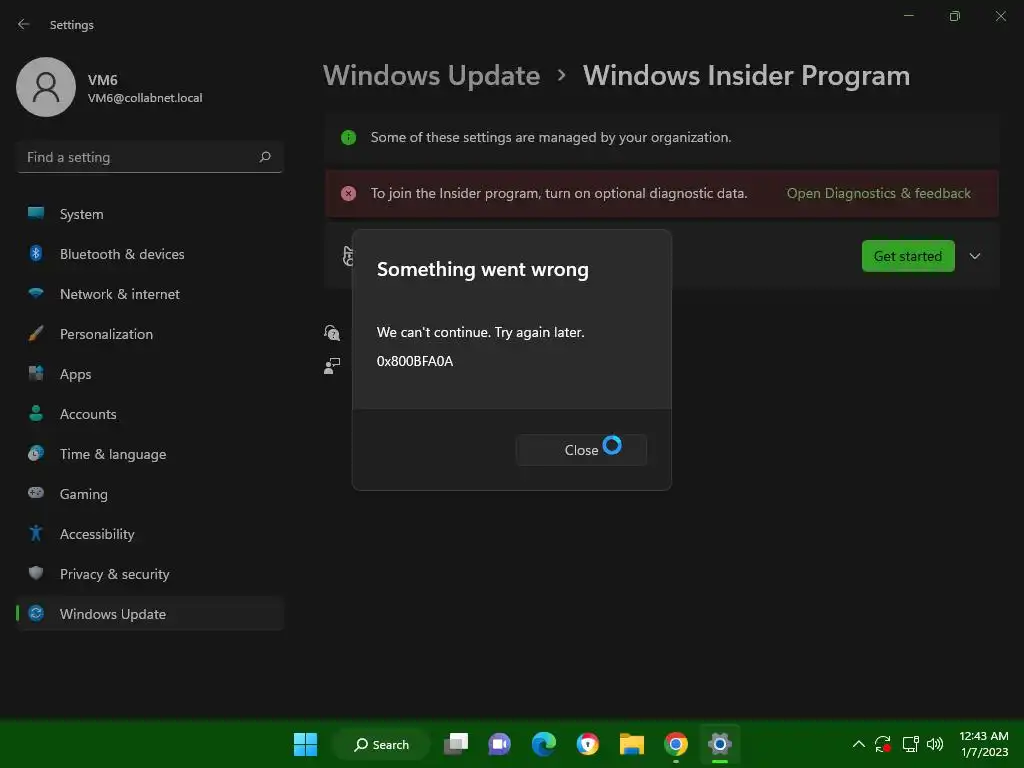Click the search magnifier in Find a setting

[x=265, y=157]
